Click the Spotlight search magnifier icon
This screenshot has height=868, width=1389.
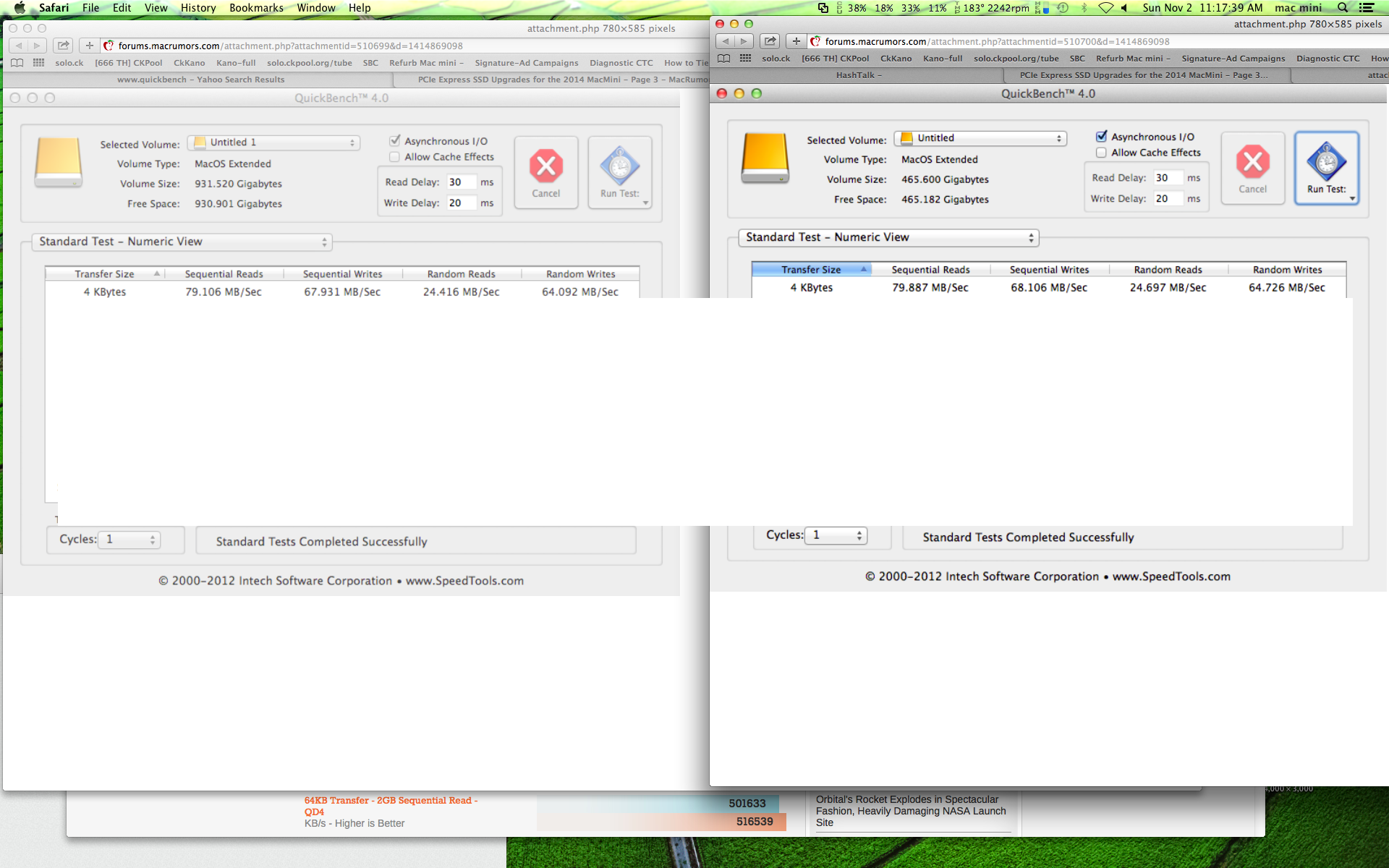[1343, 8]
